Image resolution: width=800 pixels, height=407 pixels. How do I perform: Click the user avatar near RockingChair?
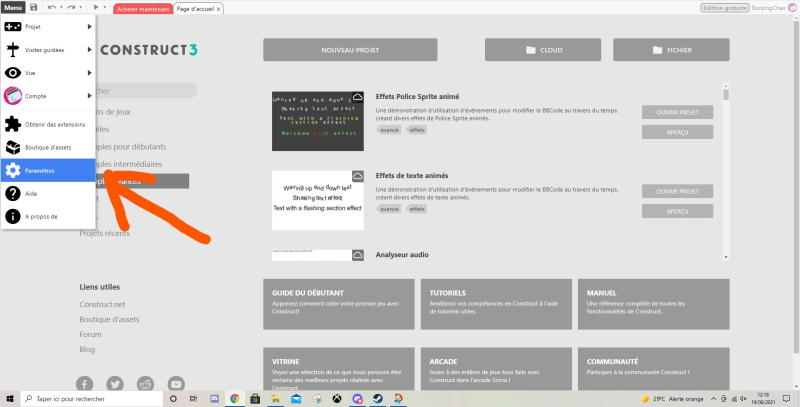[x=792, y=8]
